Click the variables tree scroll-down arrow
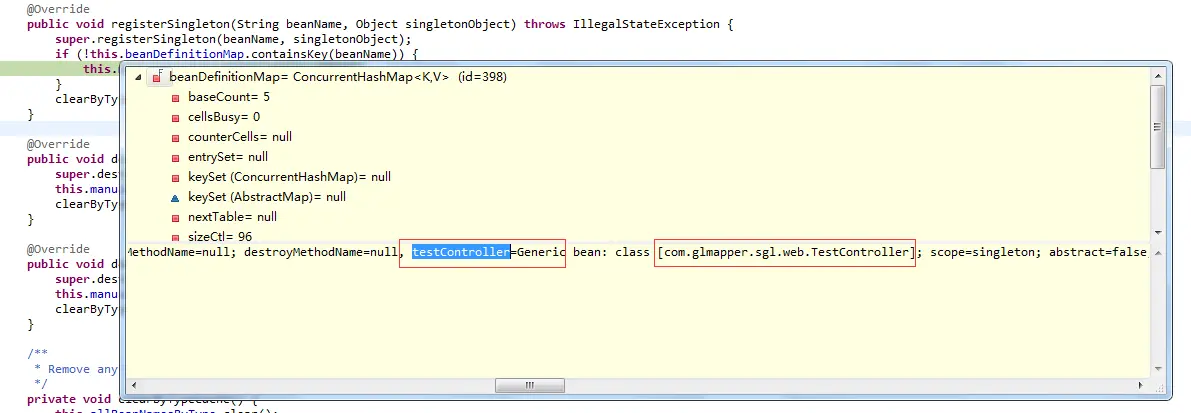1191x413 pixels. 1158,232
